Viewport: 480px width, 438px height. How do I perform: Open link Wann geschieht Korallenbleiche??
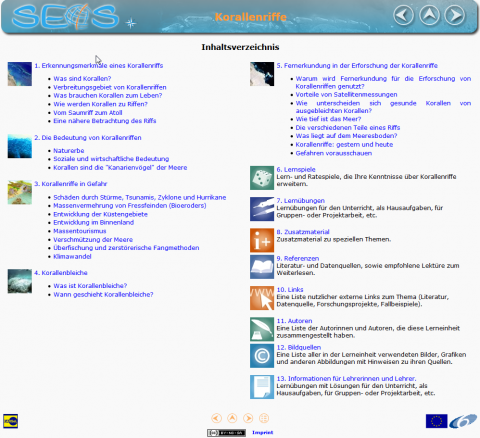tap(103, 295)
